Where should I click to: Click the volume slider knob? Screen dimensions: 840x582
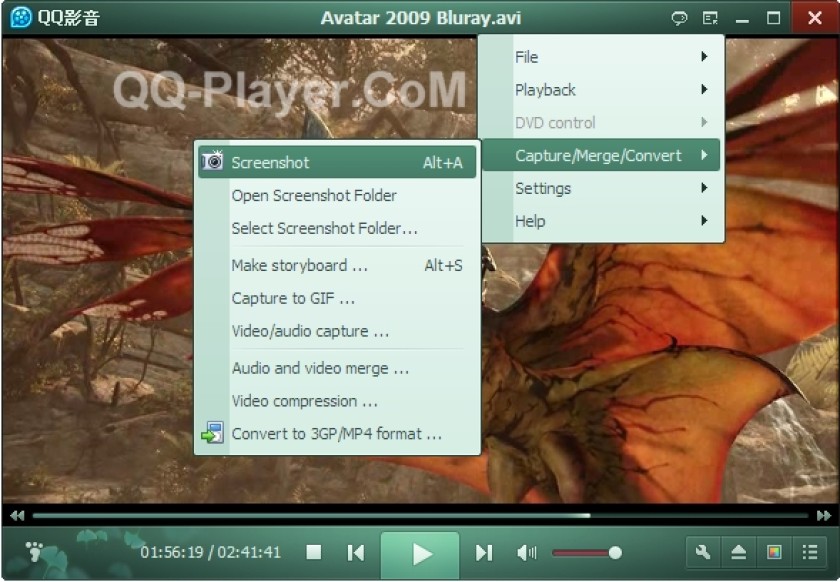pyautogui.click(x=615, y=553)
